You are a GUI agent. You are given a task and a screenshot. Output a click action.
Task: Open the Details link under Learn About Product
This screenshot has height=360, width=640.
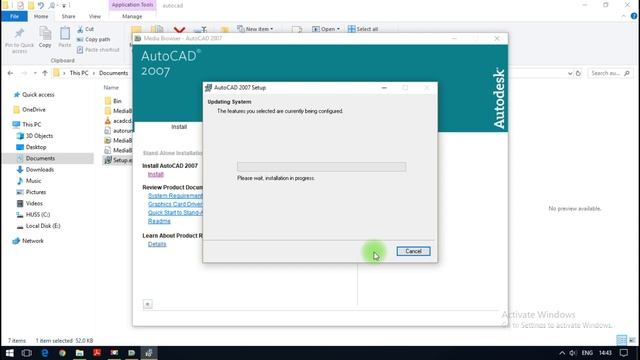(157, 244)
